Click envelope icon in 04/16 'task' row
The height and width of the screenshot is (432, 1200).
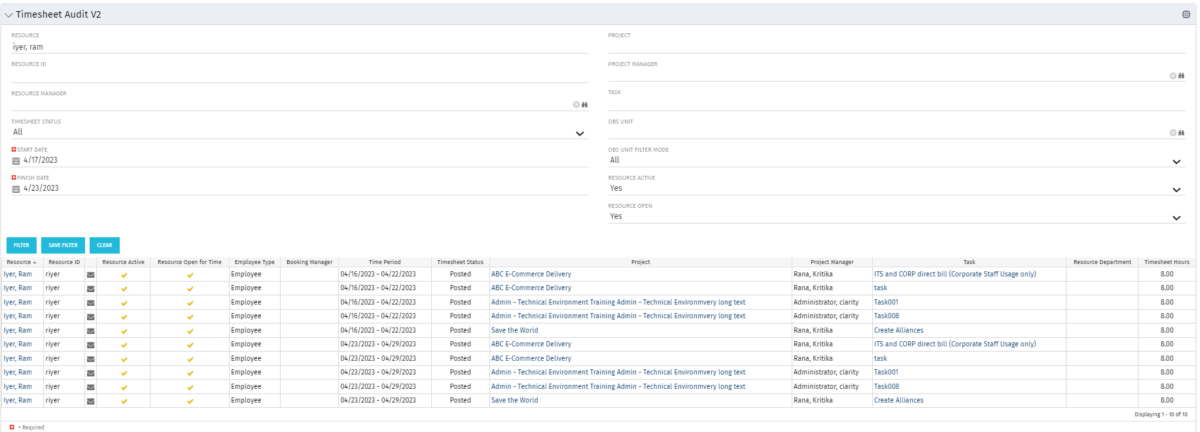click(91, 287)
